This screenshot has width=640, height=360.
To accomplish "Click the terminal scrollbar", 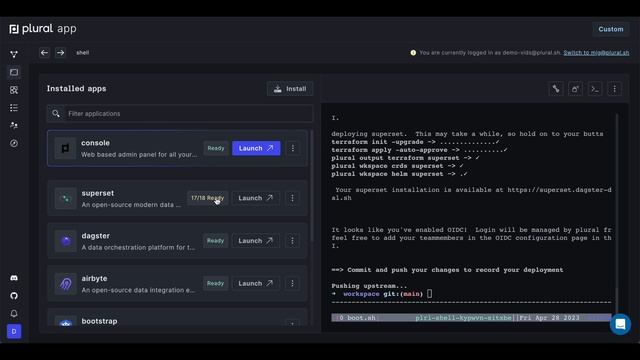I will 616,302.
